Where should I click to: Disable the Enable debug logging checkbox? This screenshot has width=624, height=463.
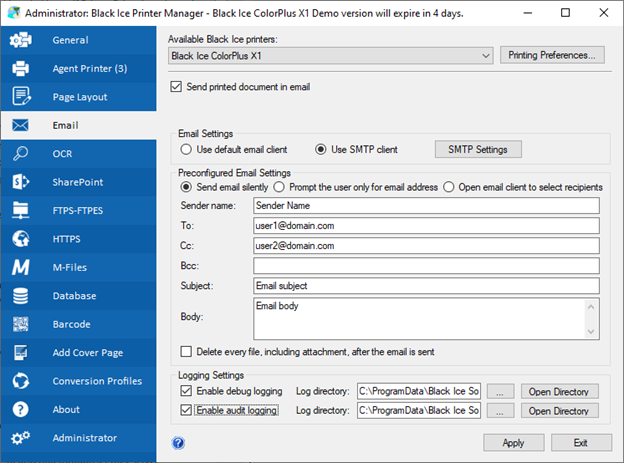click(186, 391)
